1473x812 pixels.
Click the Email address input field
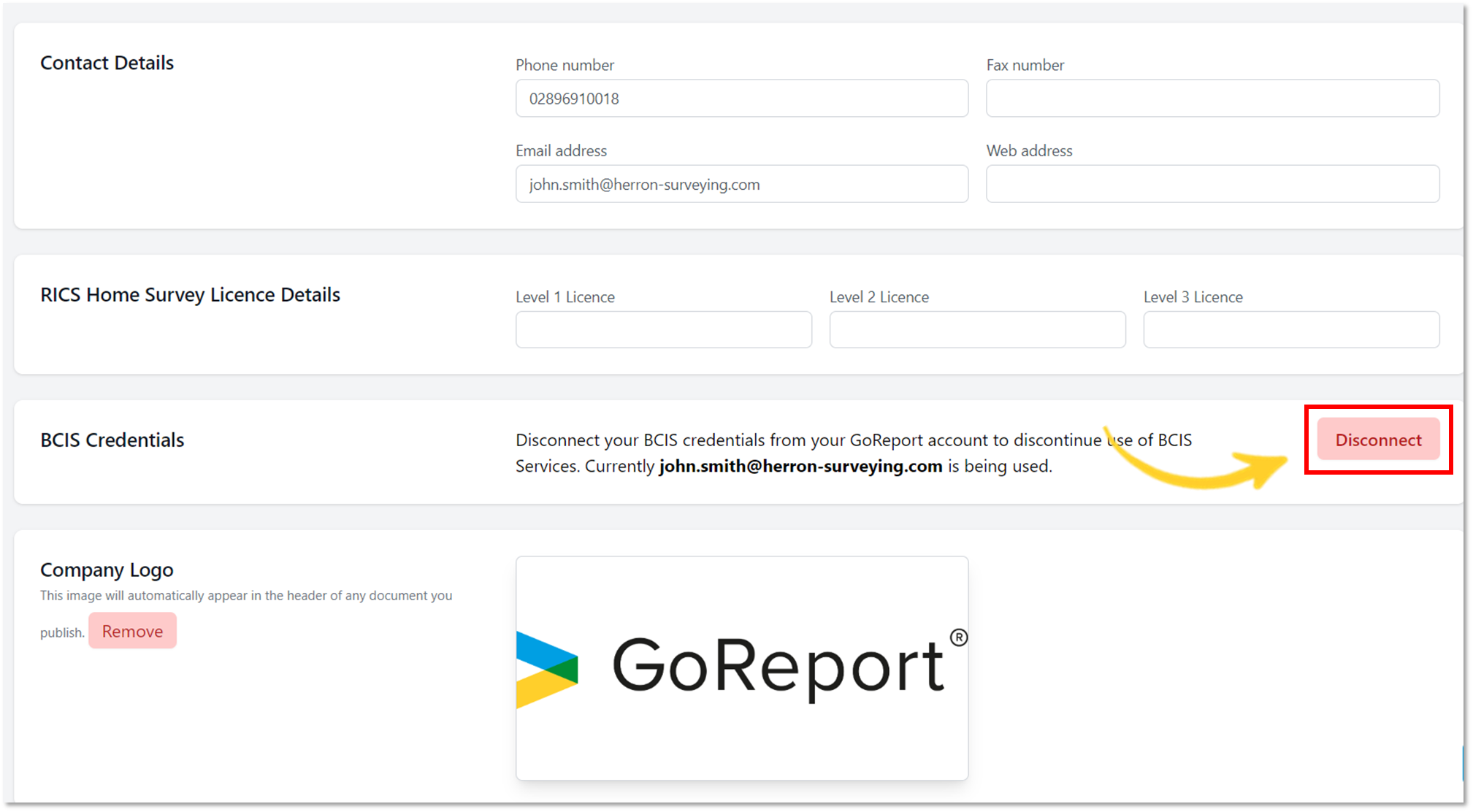tap(742, 184)
